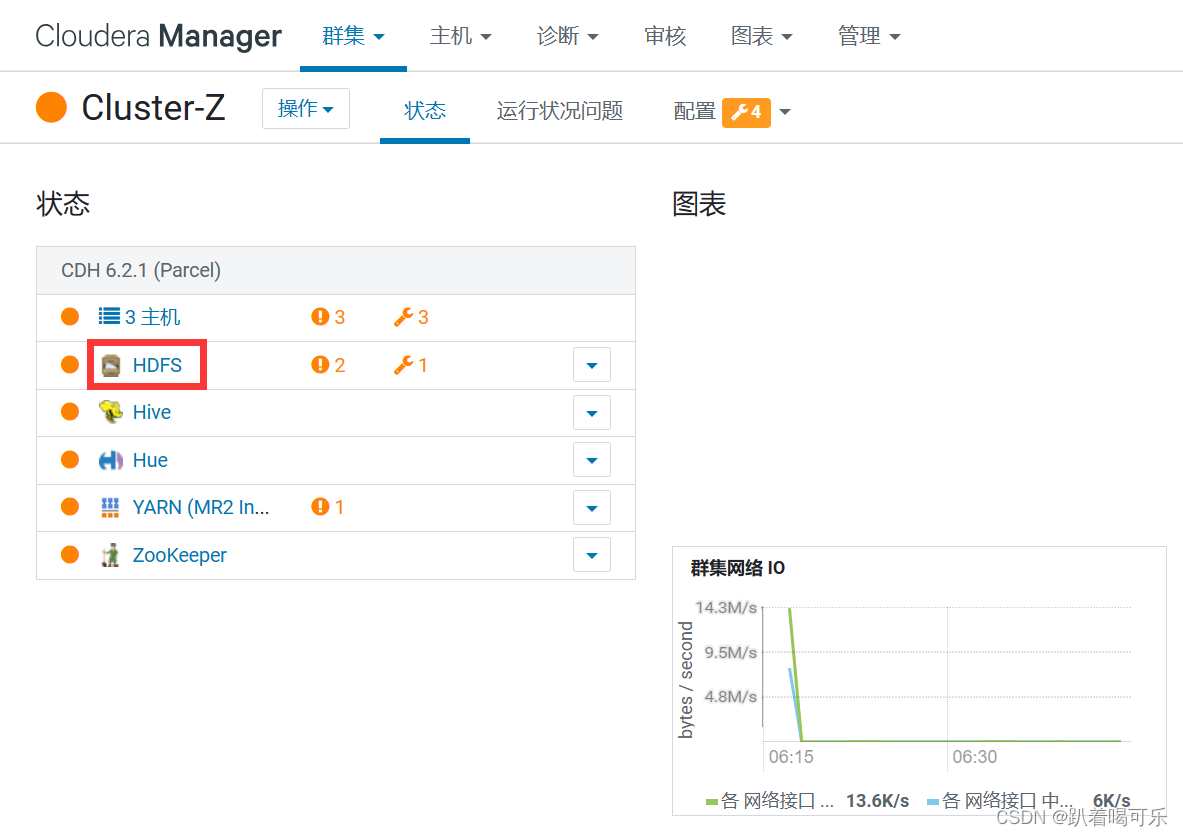The image size is (1183, 836).
Task: Open the 主机 menu
Action: click(x=460, y=35)
